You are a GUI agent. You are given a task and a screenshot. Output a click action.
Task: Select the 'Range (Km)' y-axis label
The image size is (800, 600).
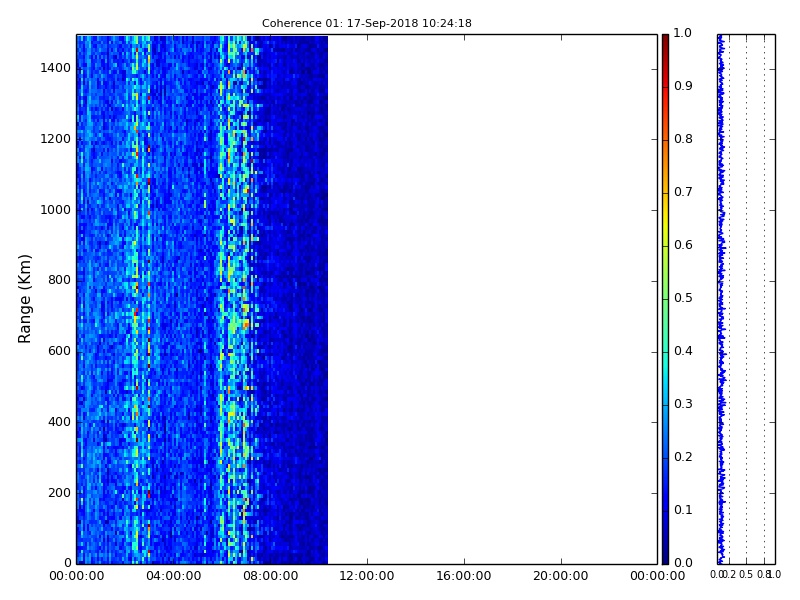(x=24, y=299)
